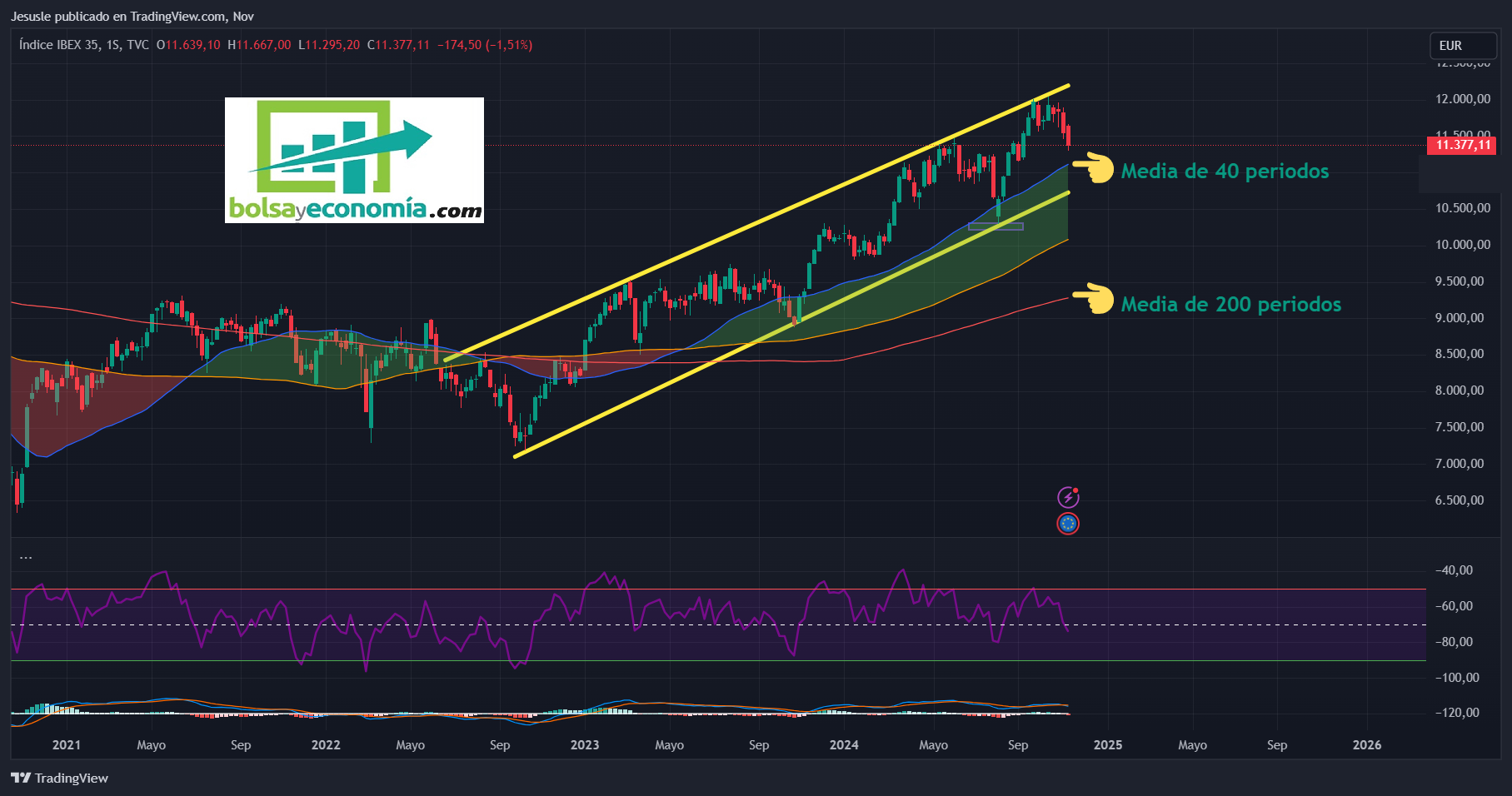This screenshot has width=1512, height=796.
Task: Click the −120,00 oscillator scale label
Action: click(x=1457, y=713)
